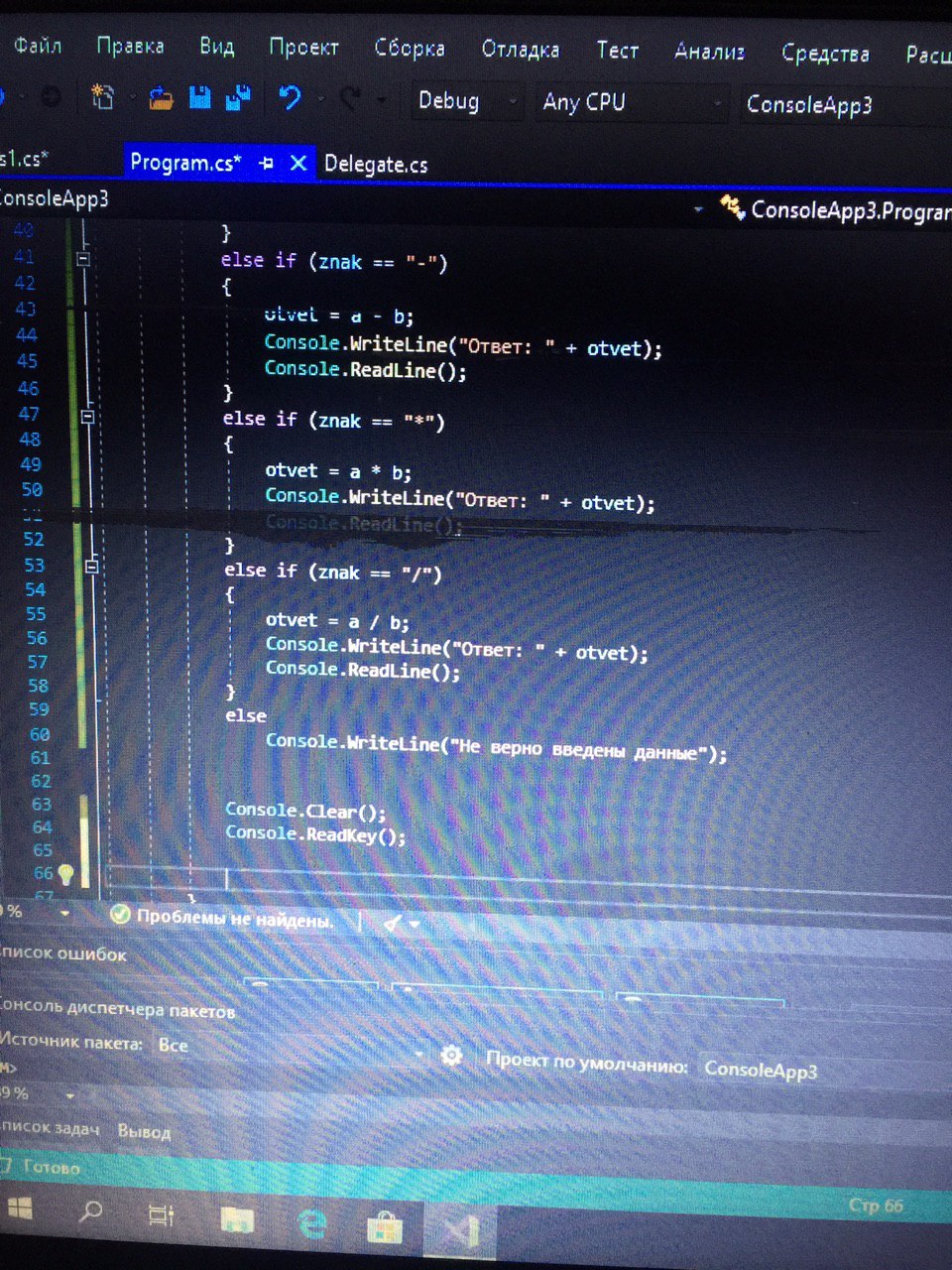Click the Console.ReadKey(); code line

[x=315, y=833]
